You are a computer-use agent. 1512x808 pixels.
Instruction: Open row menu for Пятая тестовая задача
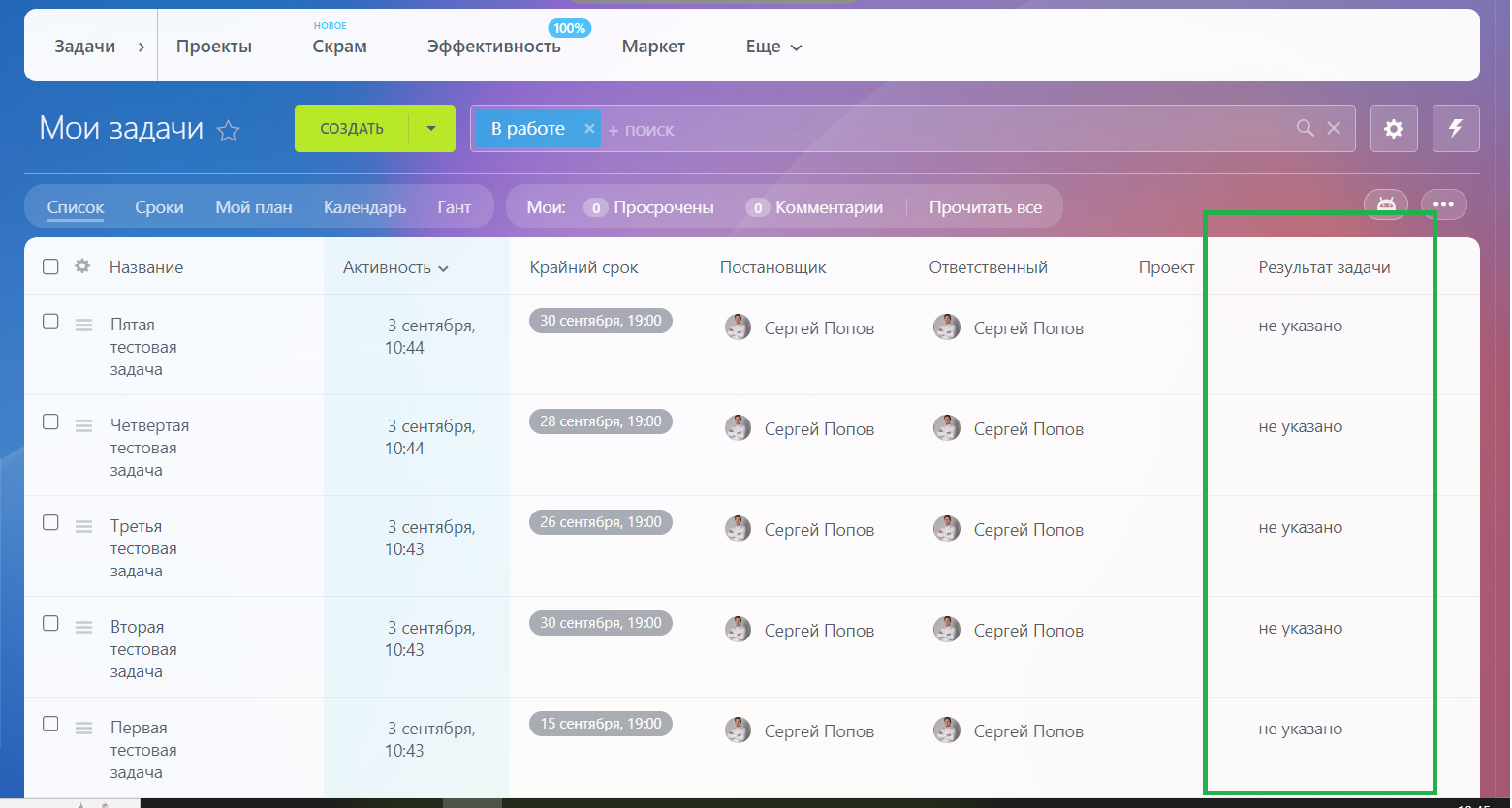[x=84, y=325]
